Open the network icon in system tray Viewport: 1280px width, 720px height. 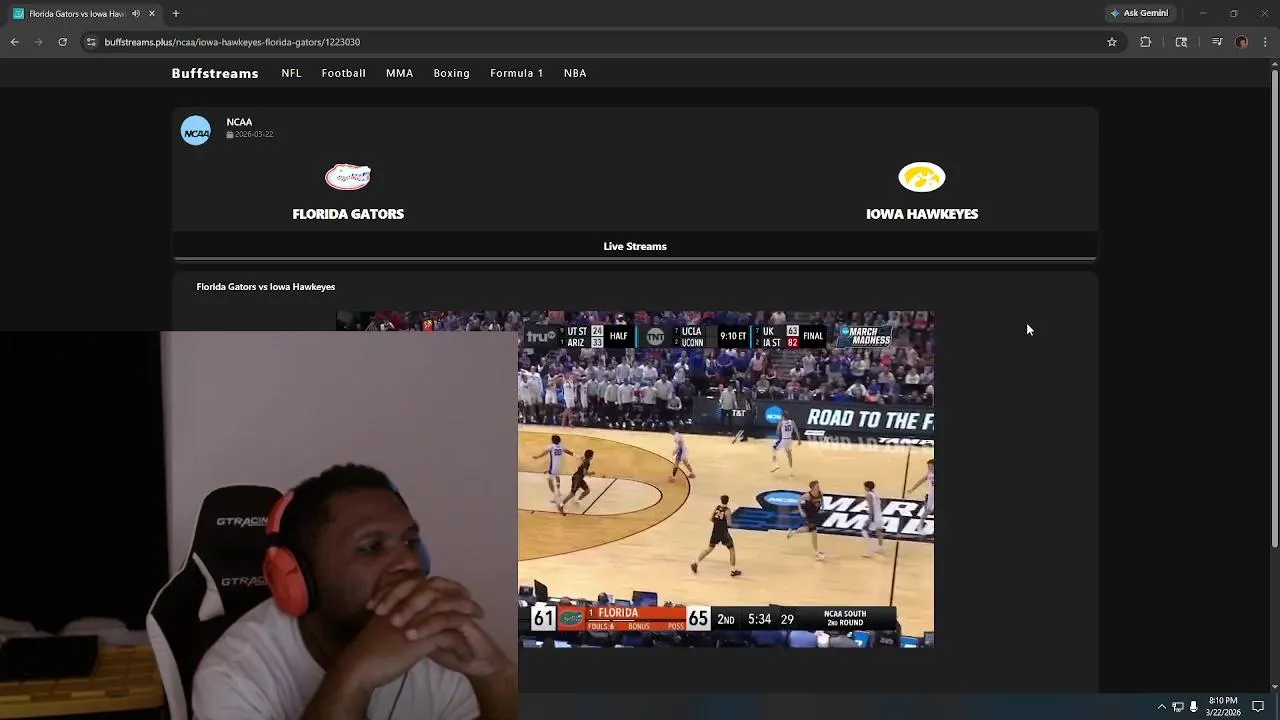[1178, 707]
